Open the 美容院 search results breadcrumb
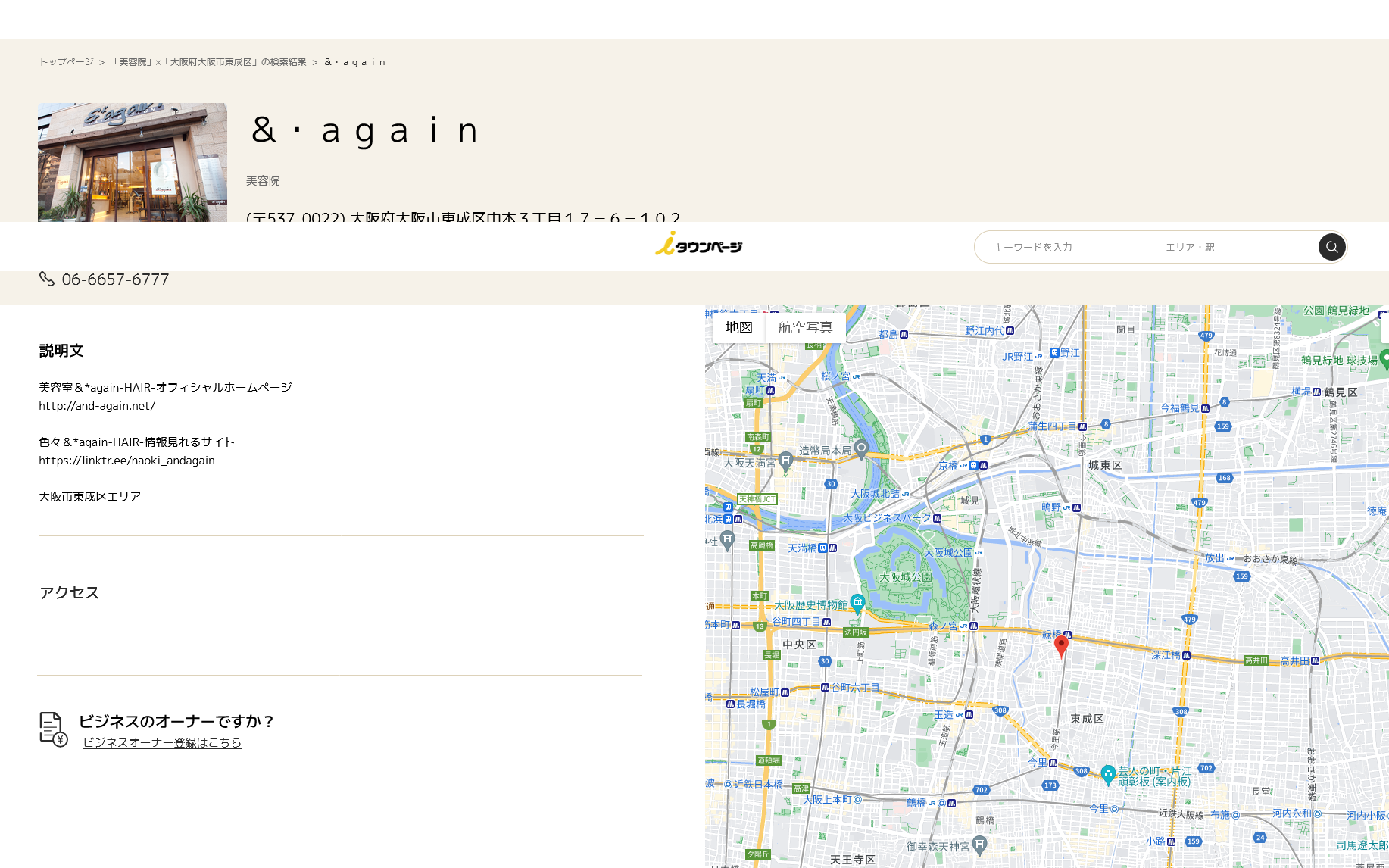Image resolution: width=1389 pixels, height=868 pixels. tap(208, 62)
